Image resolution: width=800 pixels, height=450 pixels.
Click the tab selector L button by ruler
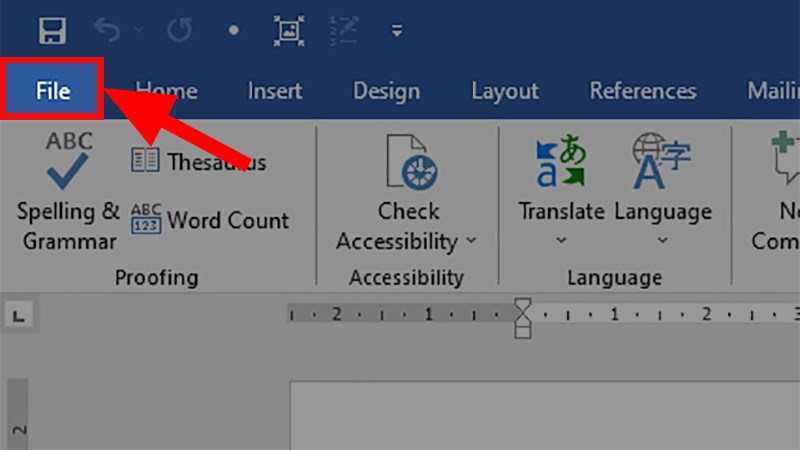tap(19, 316)
